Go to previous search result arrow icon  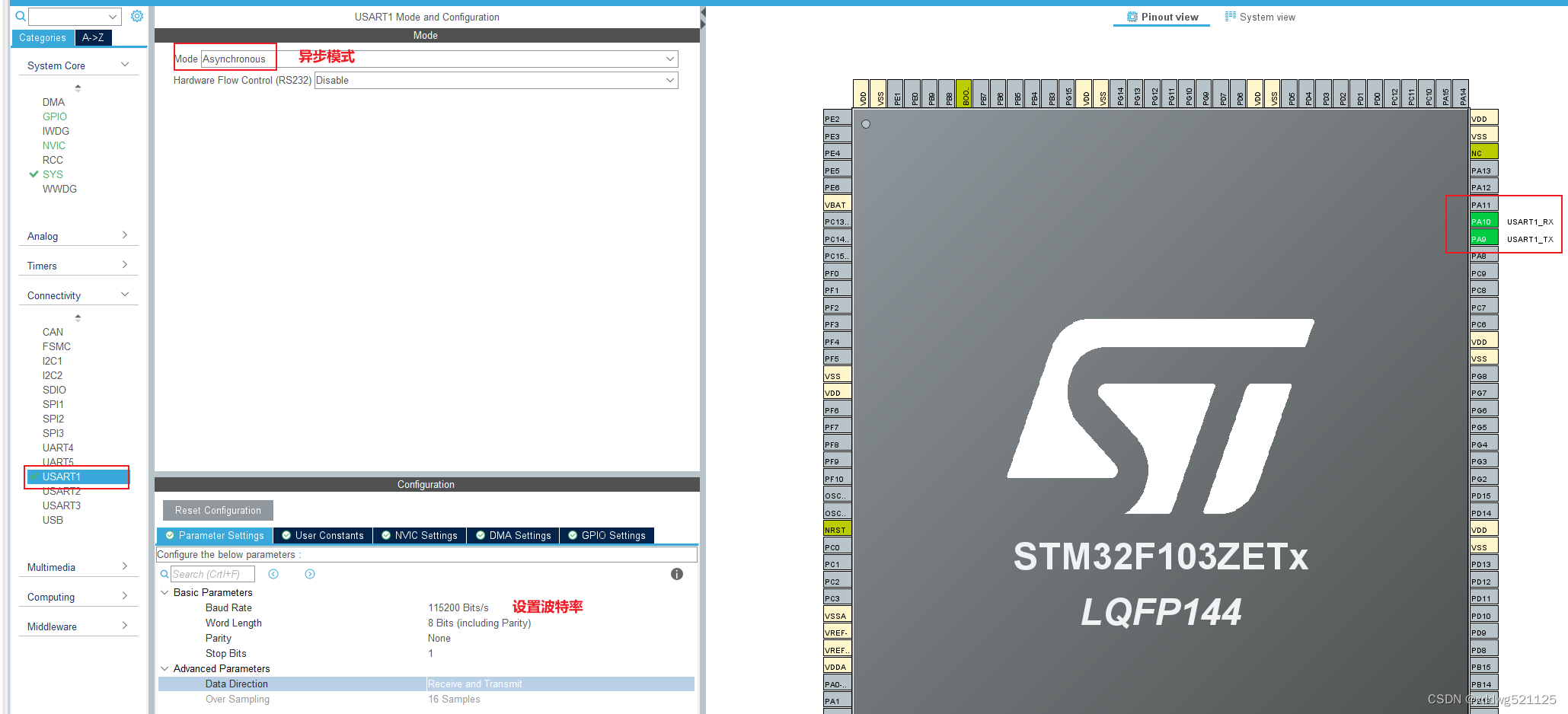(273, 574)
